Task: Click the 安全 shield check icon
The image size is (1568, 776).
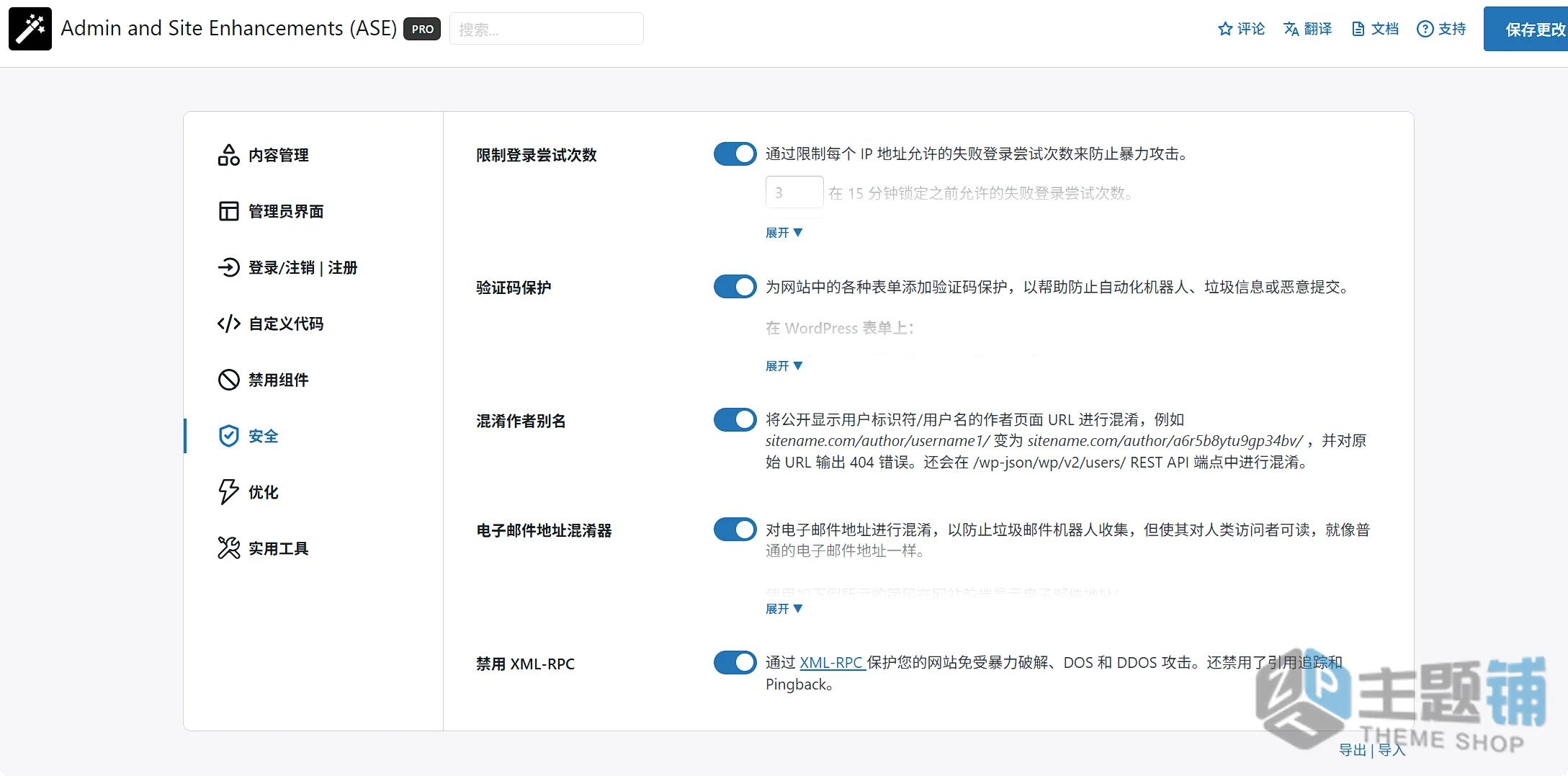Action: 228,436
